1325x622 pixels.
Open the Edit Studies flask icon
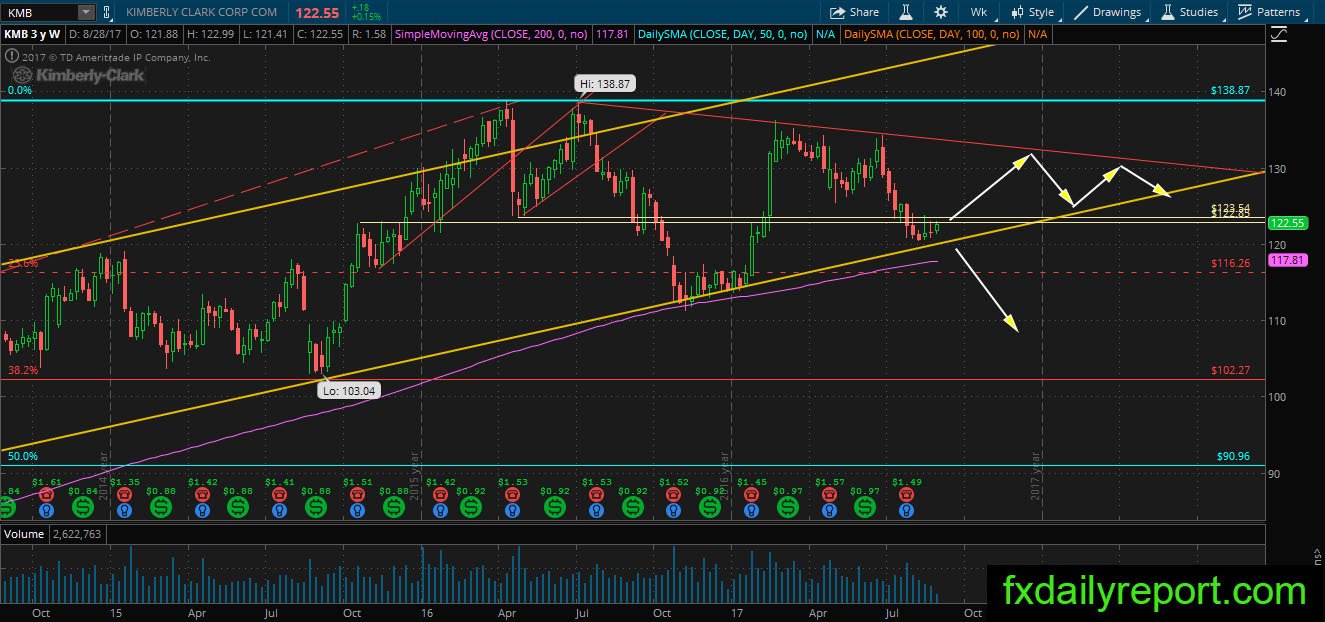click(x=907, y=12)
